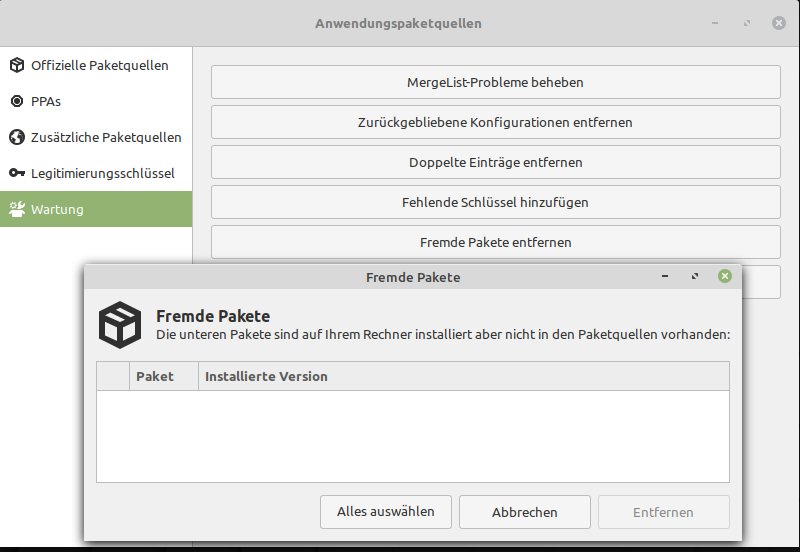Click Fremde Pakete entfernen button
Image resolution: width=800 pixels, height=552 pixels.
(495, 242)
